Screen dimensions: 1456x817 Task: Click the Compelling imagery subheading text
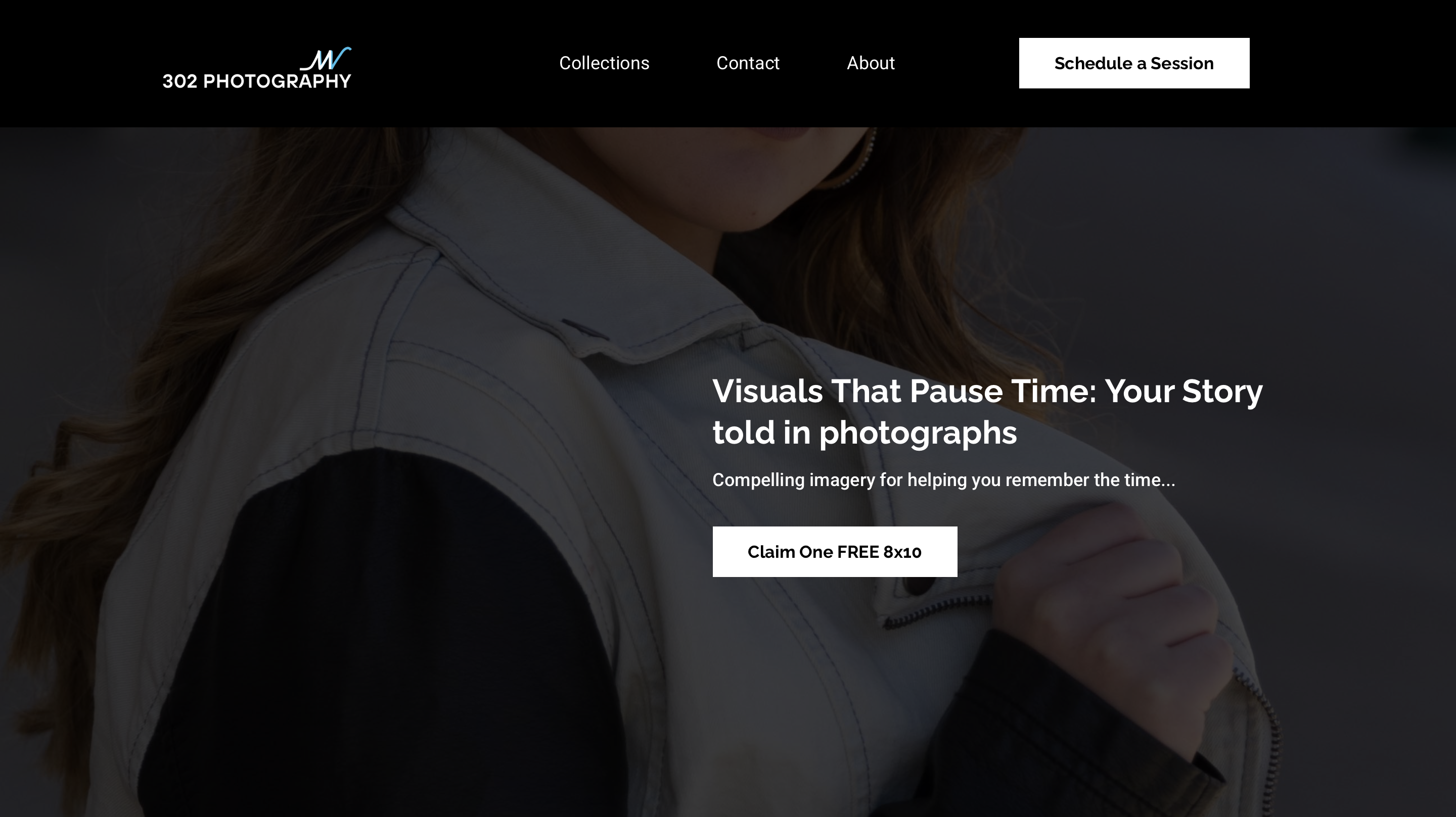point(943,479)
